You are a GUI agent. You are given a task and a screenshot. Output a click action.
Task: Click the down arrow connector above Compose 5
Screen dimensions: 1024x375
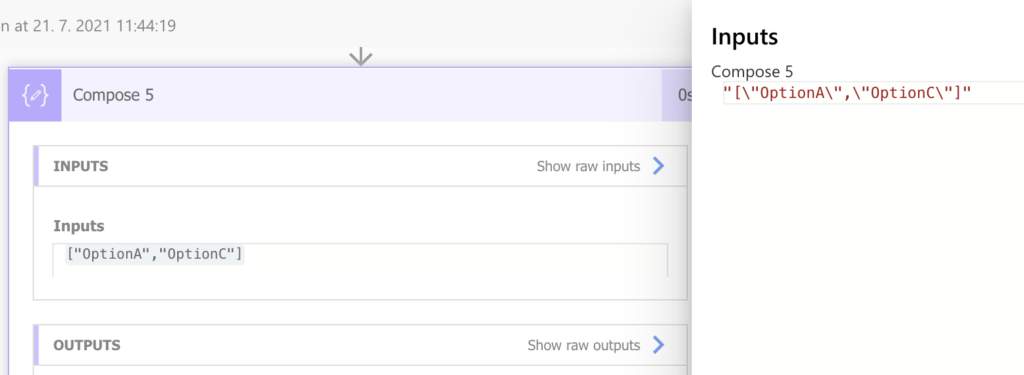coord(360,57)
